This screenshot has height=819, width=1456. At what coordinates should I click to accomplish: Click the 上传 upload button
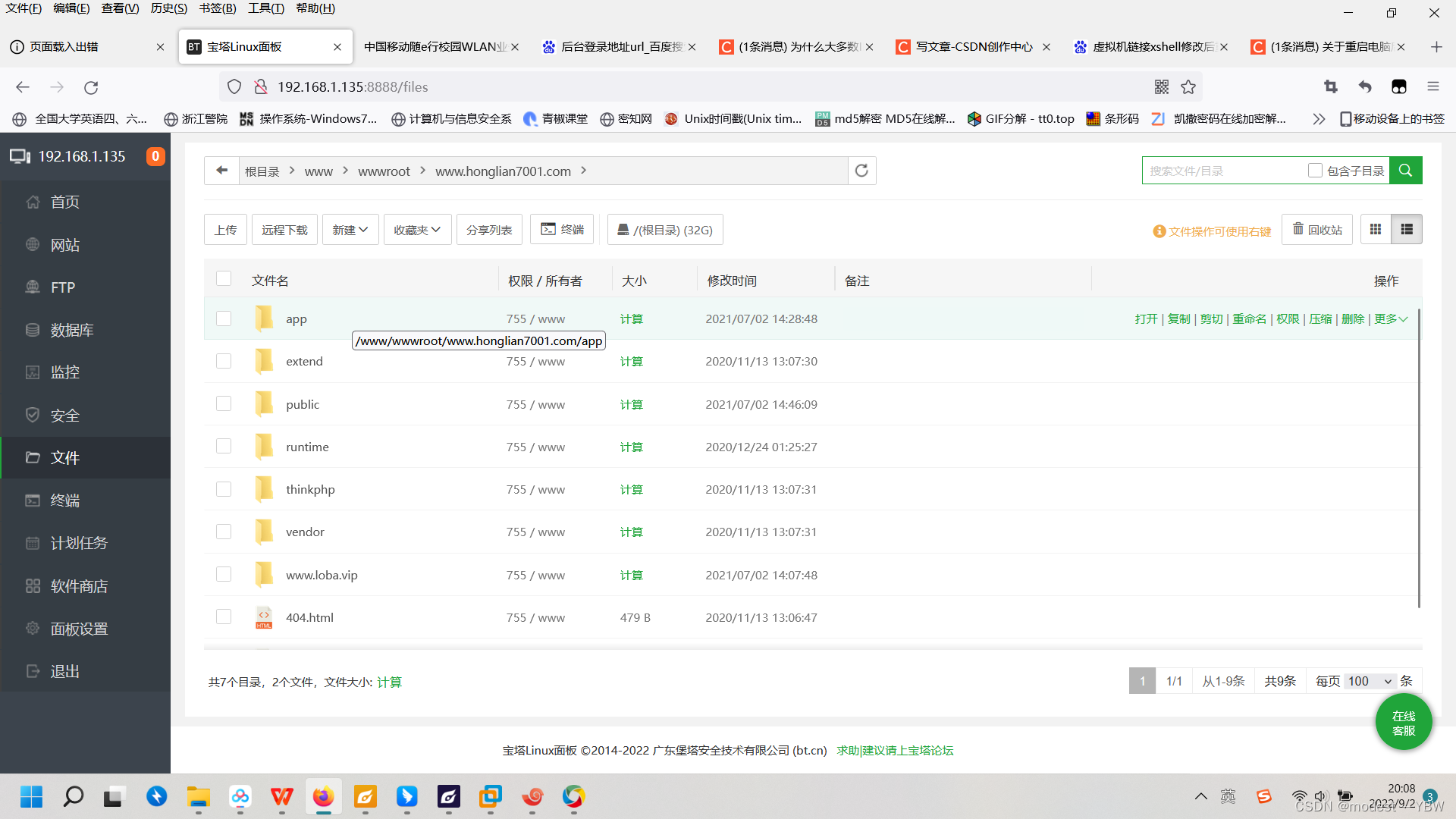point(225,230)
